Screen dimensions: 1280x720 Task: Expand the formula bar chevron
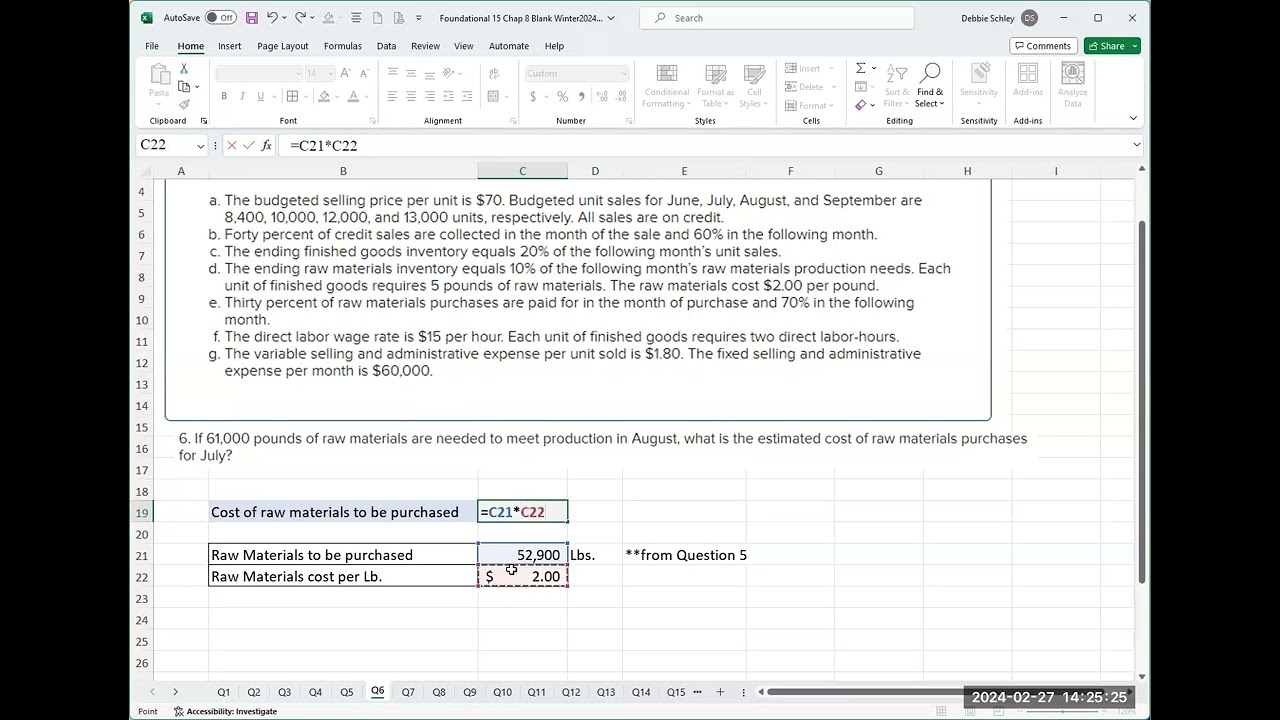pos(1136,145)
